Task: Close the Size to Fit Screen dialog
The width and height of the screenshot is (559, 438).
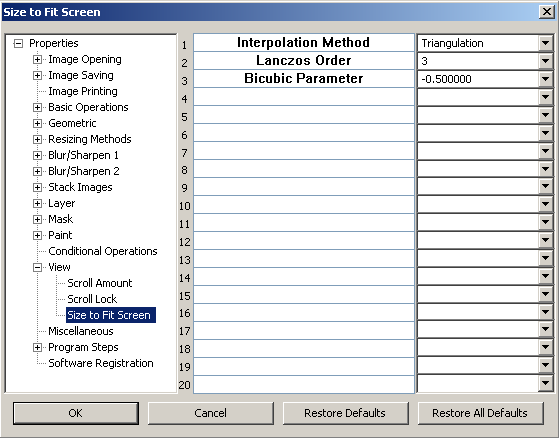Action: [x=547, y=12]
